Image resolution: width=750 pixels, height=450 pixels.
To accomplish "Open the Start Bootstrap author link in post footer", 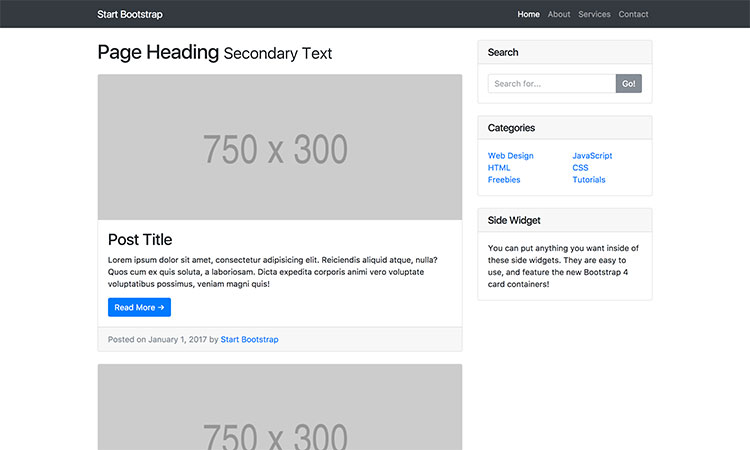I will click(249, 340).
